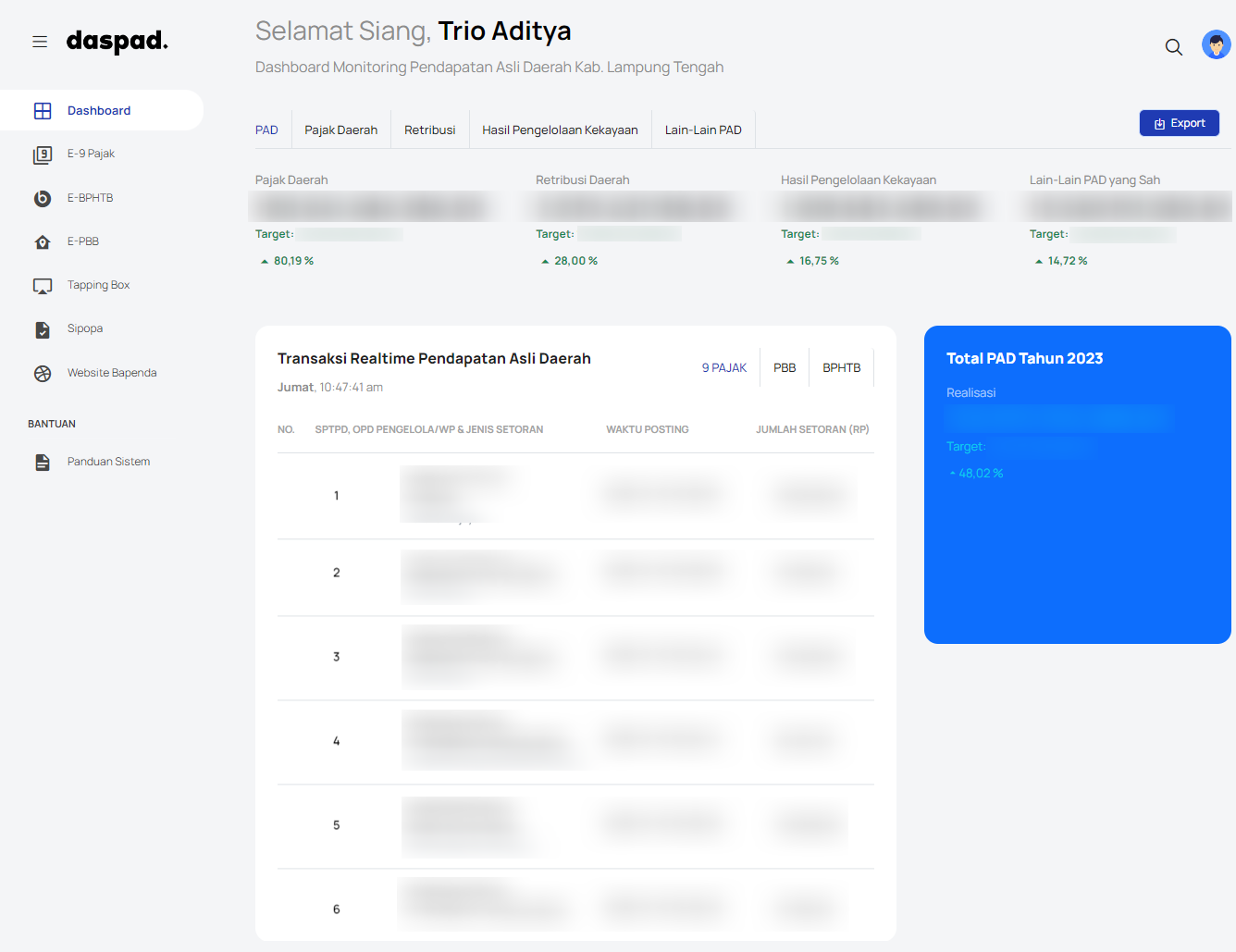Image resolution: width=1236 pixels, height=952 pixels.
Task: Click the Sipopa document icon
Action: pyautogui.click(x=43, y=329)
